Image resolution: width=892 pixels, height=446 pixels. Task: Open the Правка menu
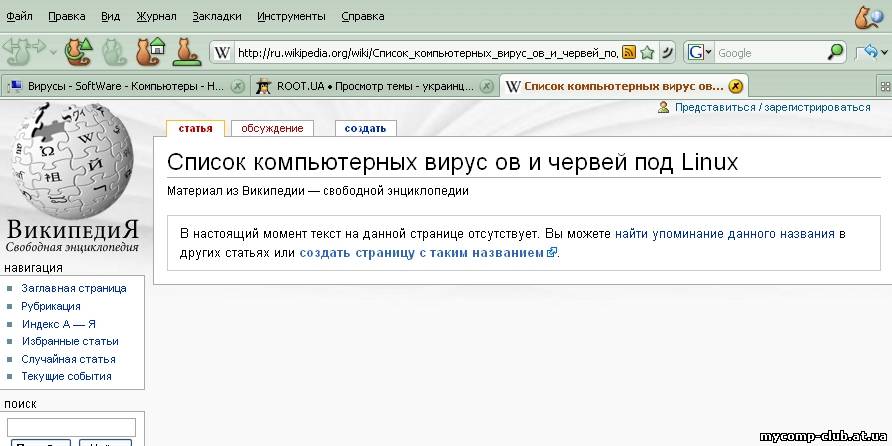pyautogui.click(x=67, y=16)
